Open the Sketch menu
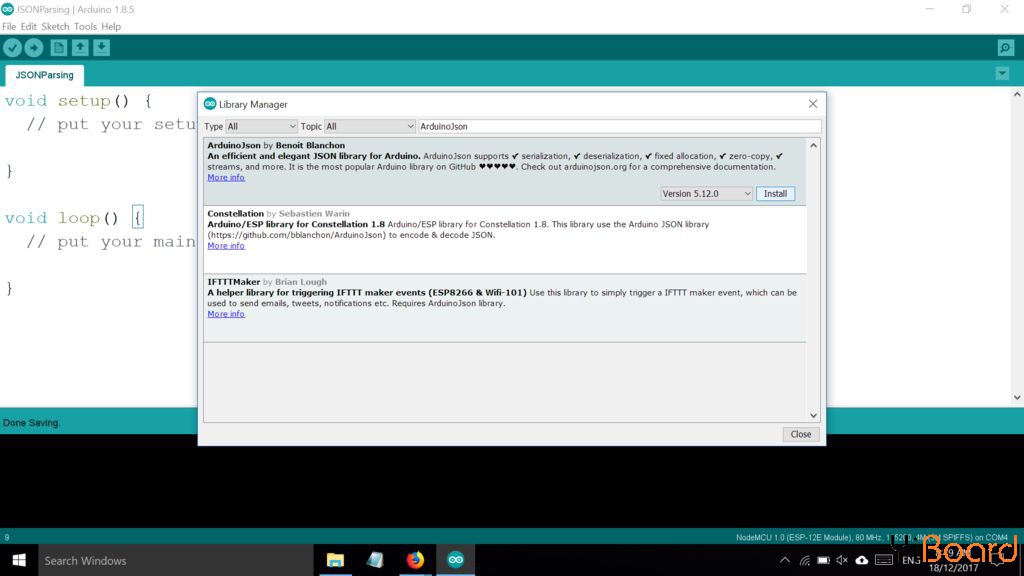This screenshot has width=1024, height=576. (x=55, y=27)
